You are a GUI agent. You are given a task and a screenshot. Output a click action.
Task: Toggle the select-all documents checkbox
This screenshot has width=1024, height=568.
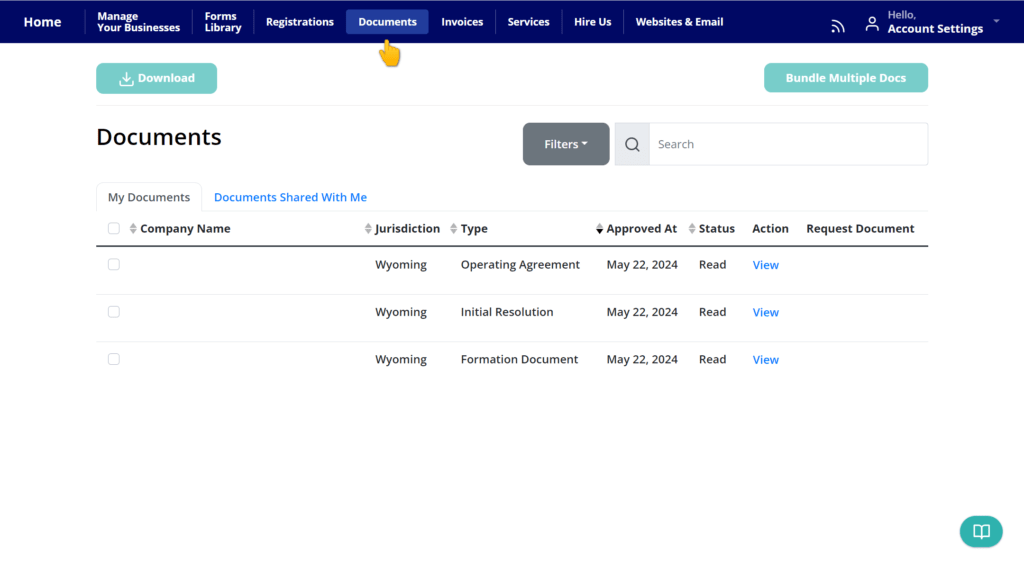tap(114, 229)
